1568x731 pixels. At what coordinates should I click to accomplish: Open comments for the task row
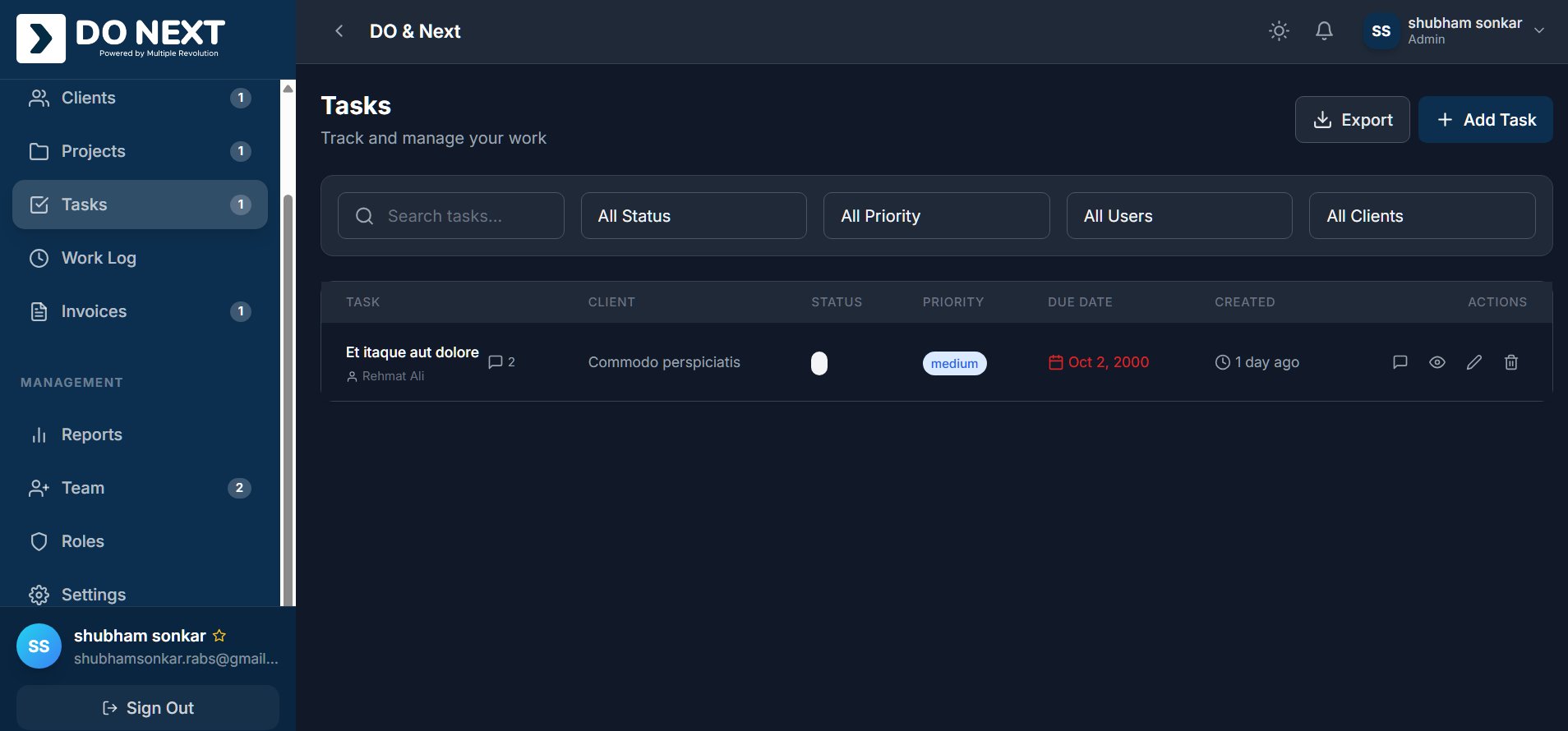[x=1400, y=362]
